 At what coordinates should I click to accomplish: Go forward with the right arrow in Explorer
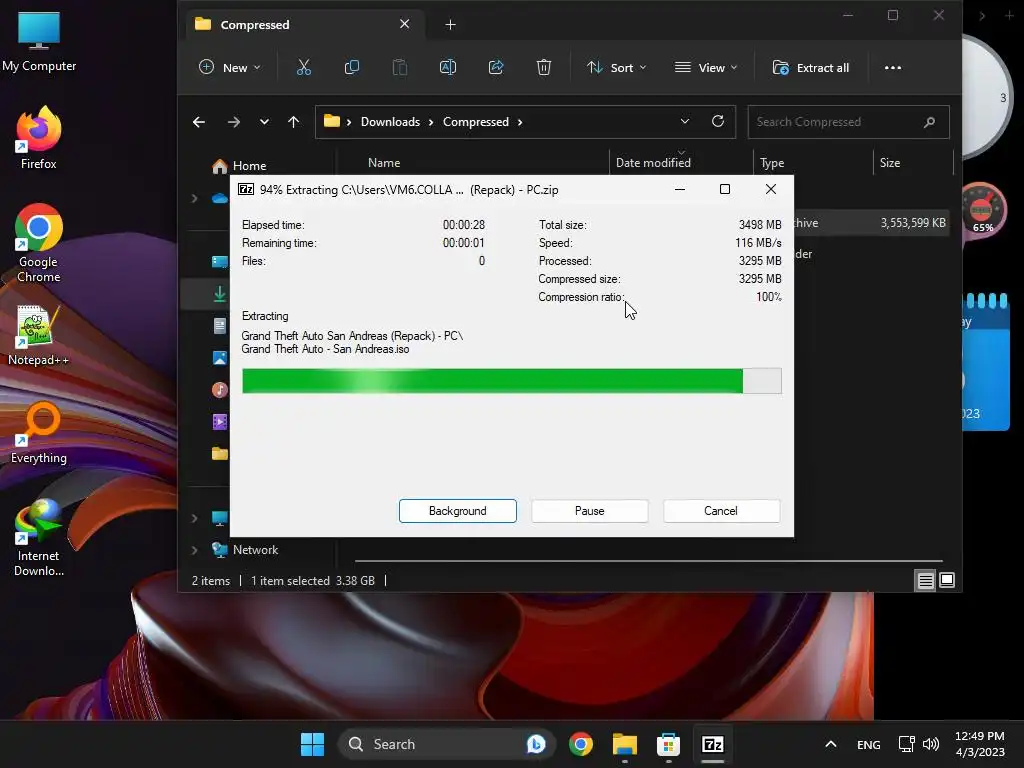click(234, 121)
